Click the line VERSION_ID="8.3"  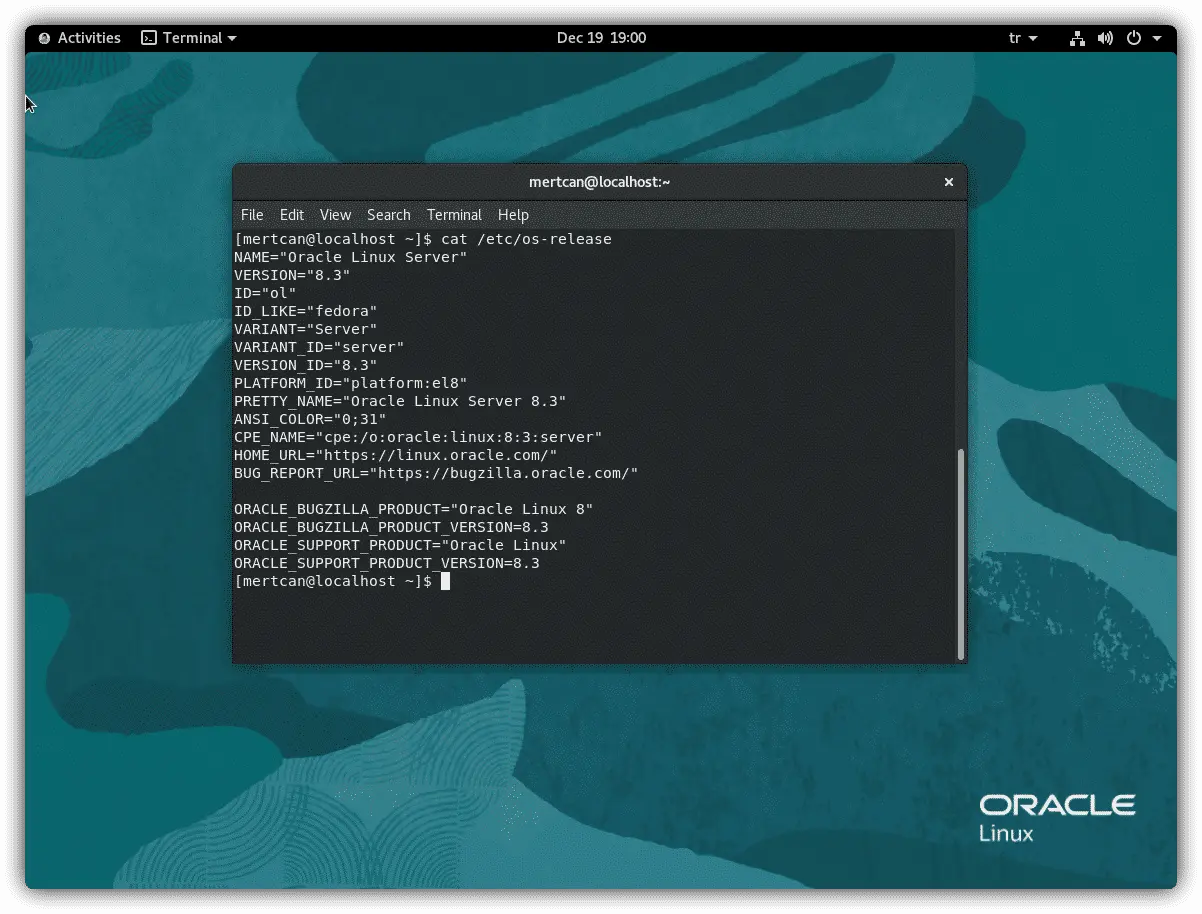tap(306, 365)
